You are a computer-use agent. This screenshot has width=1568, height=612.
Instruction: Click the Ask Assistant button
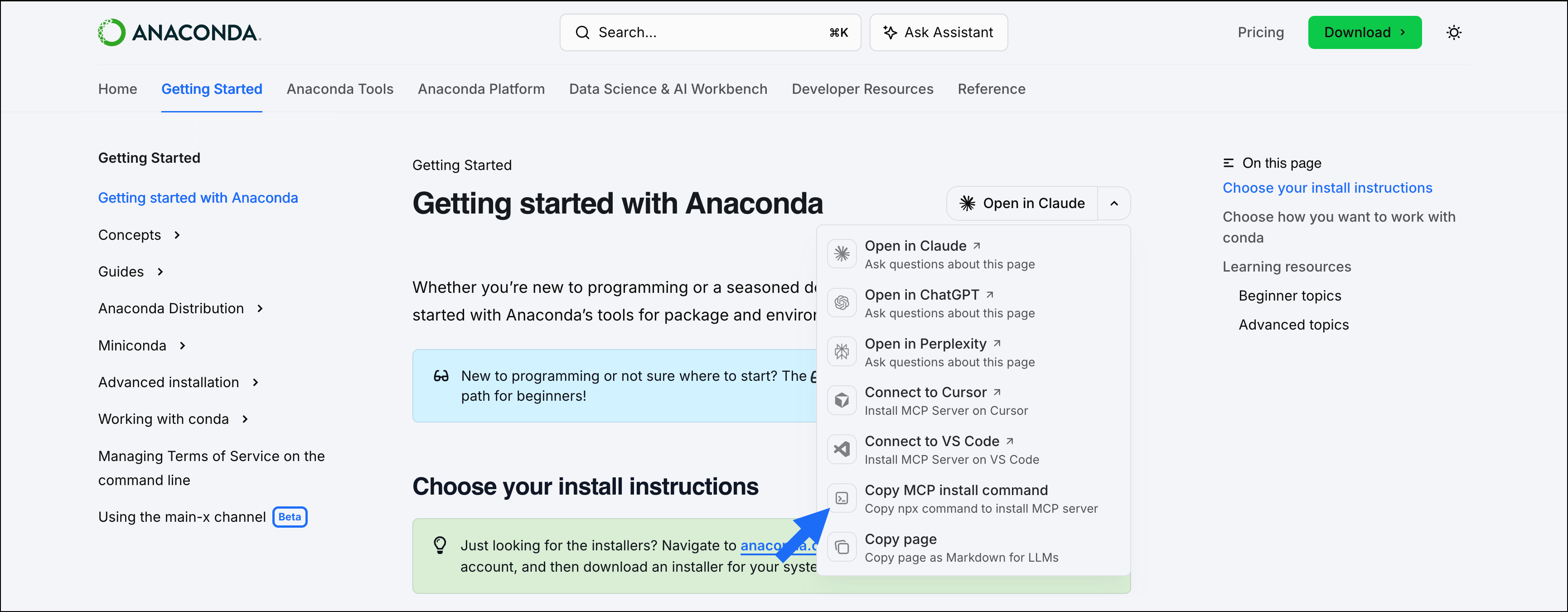click(938, 32)
